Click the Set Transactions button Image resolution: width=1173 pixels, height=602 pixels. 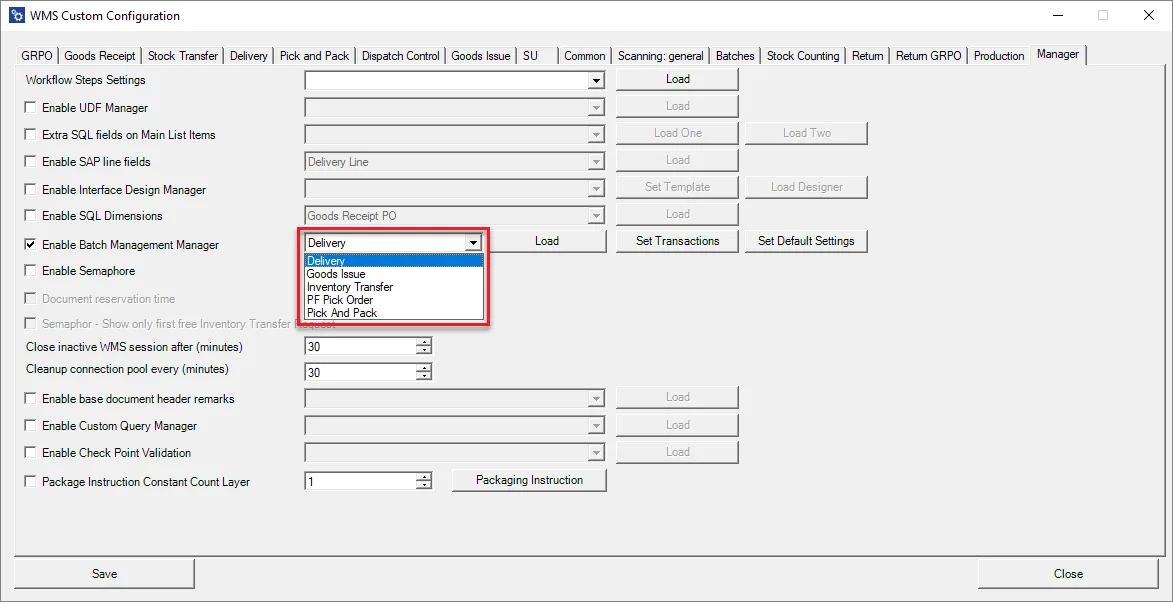pos(677,240)
